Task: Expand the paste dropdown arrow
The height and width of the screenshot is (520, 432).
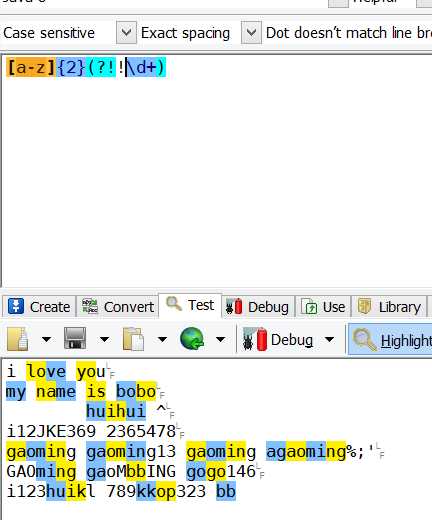Action: coord(162,339)
